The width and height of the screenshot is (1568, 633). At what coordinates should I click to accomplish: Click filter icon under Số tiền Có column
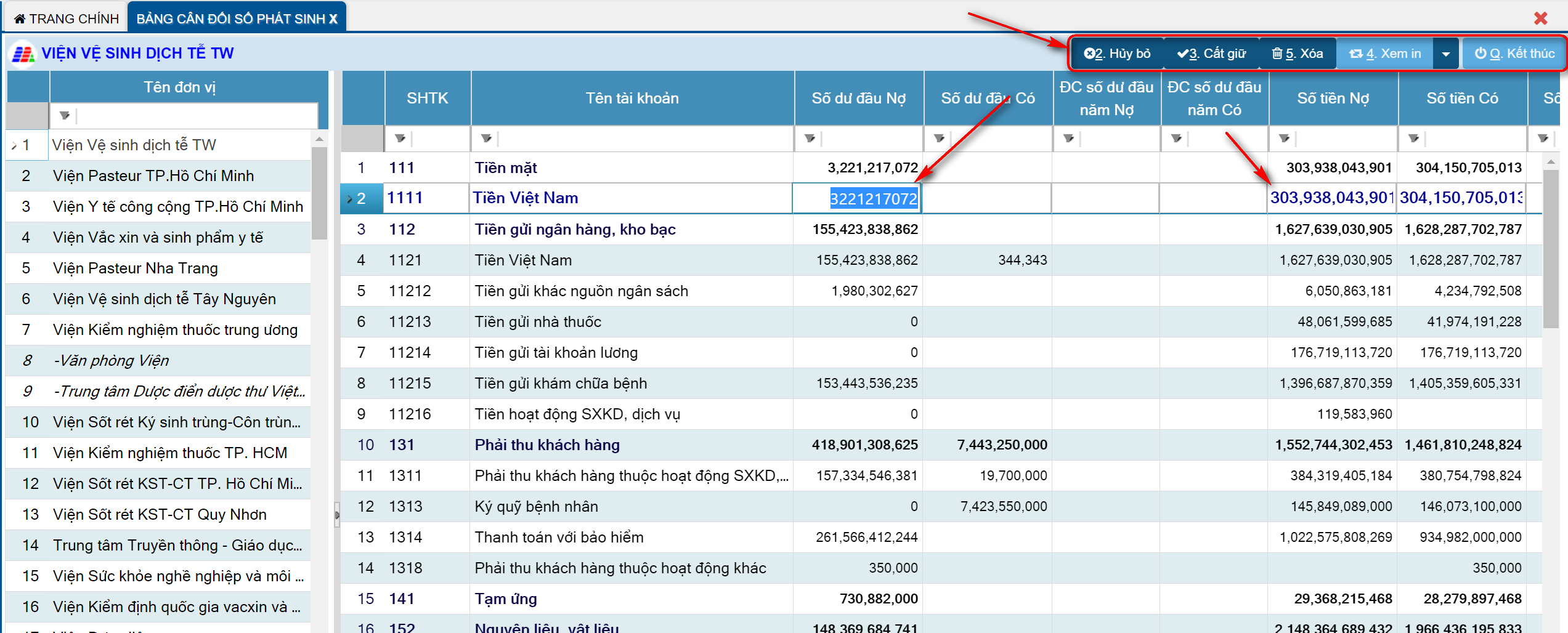click(x=1413, y=139)
